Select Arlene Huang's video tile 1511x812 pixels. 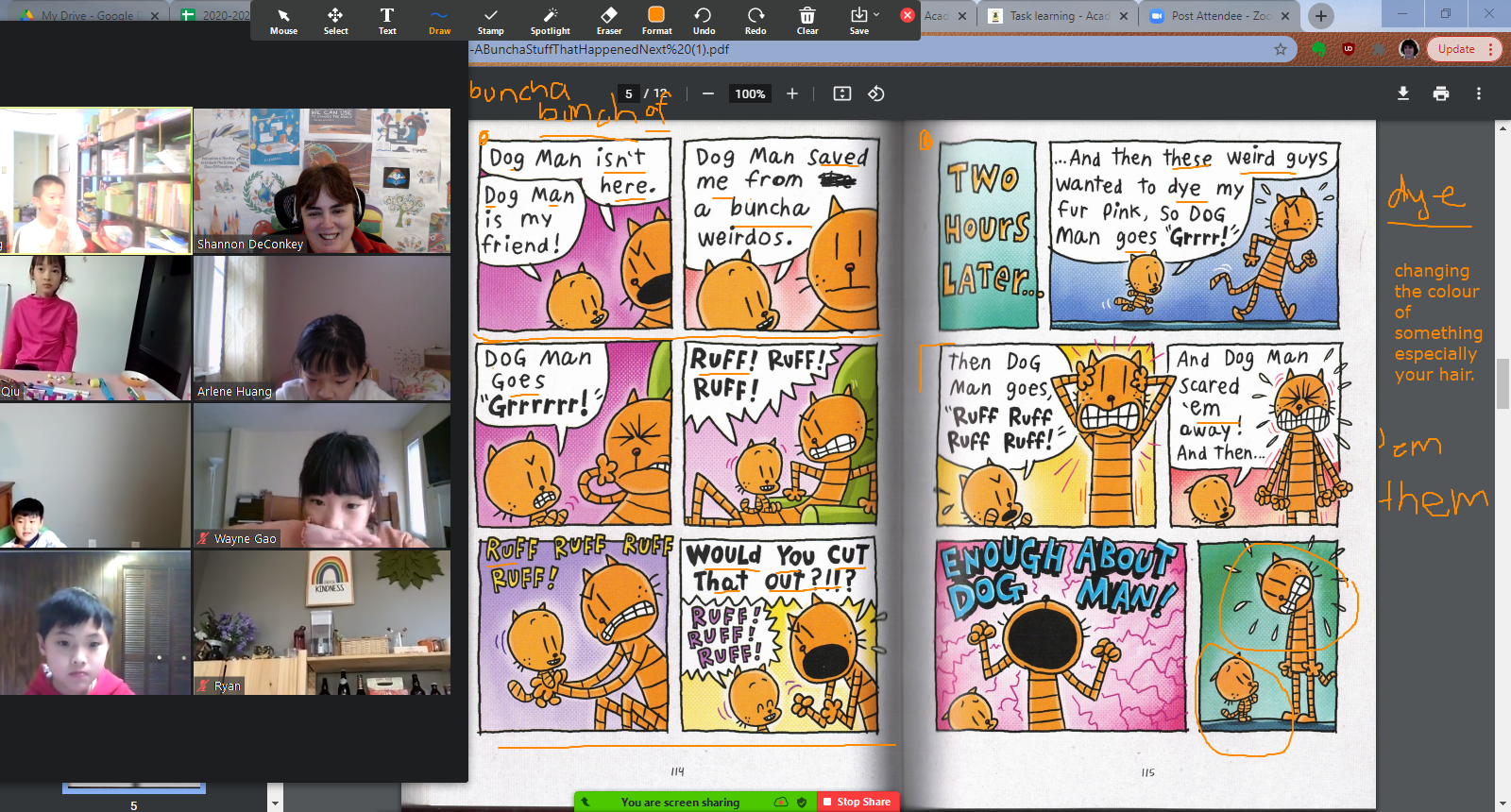coord(322,328)
